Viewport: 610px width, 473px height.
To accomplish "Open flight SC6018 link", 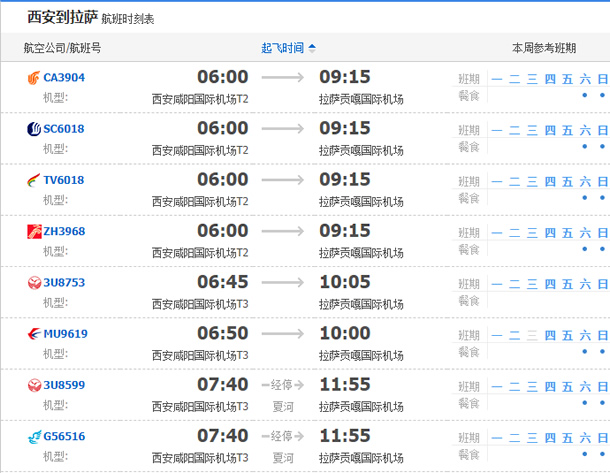I will [64, 129].
